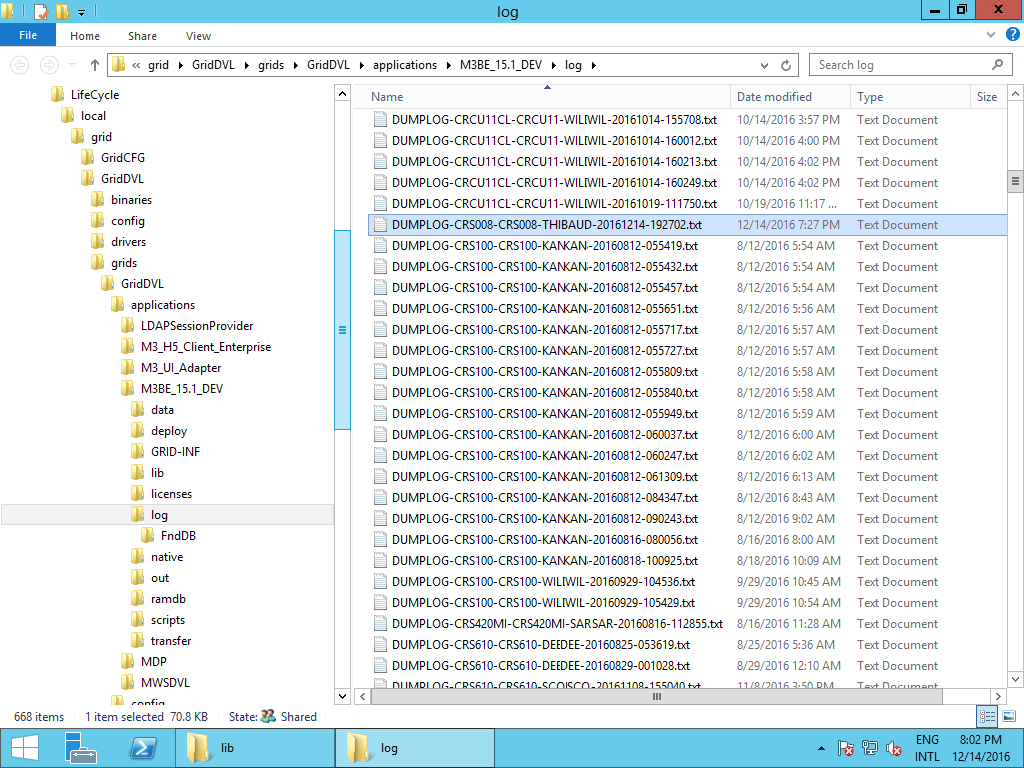Switch to large icons thumbnail view
This screenshot has height=768, width=1024.
1006,716
